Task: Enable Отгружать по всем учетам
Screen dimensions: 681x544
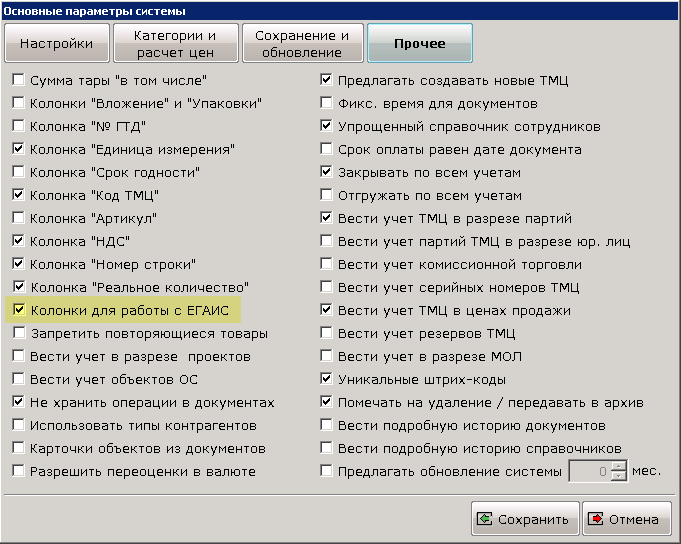Action: click(326, 195)
